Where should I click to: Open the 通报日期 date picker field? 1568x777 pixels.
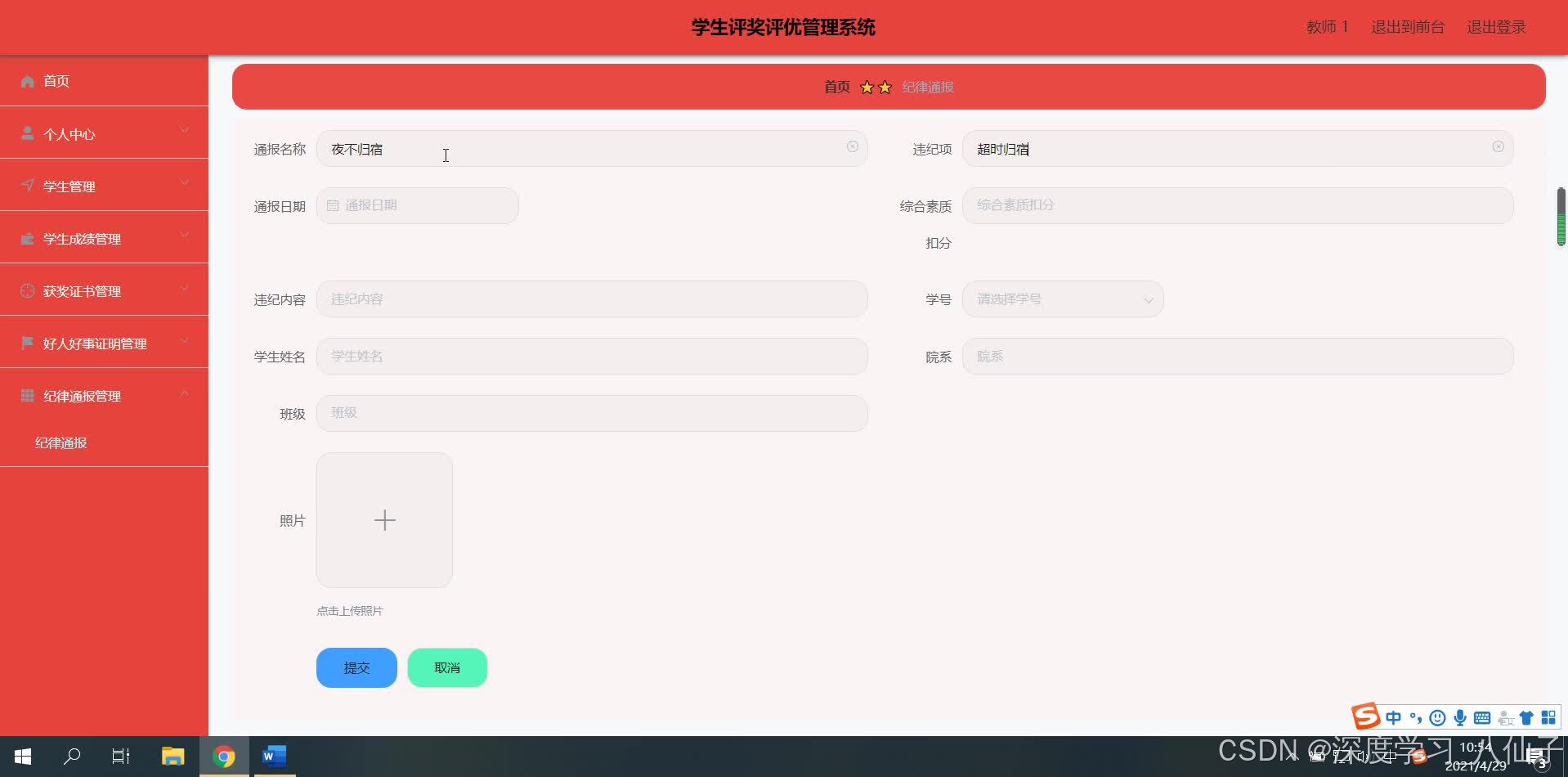(x=417, y=205)
